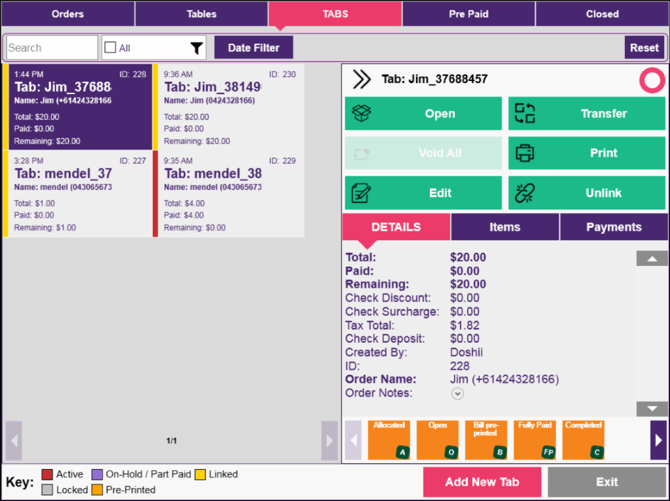
Task: Click the Add New Tab button
Action: point(482,482)
